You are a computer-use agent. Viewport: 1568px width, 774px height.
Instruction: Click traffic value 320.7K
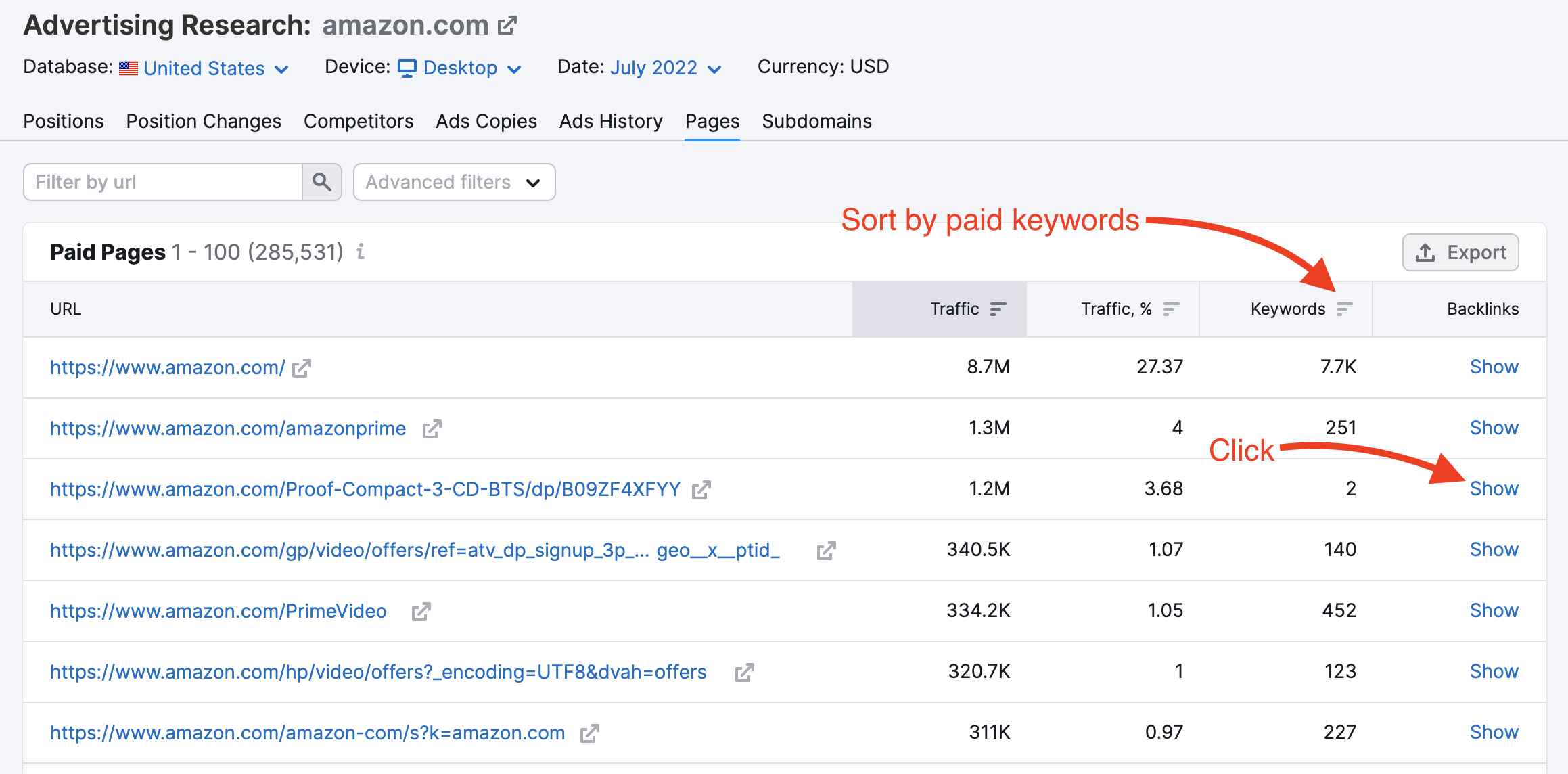(x=979, y=671)
